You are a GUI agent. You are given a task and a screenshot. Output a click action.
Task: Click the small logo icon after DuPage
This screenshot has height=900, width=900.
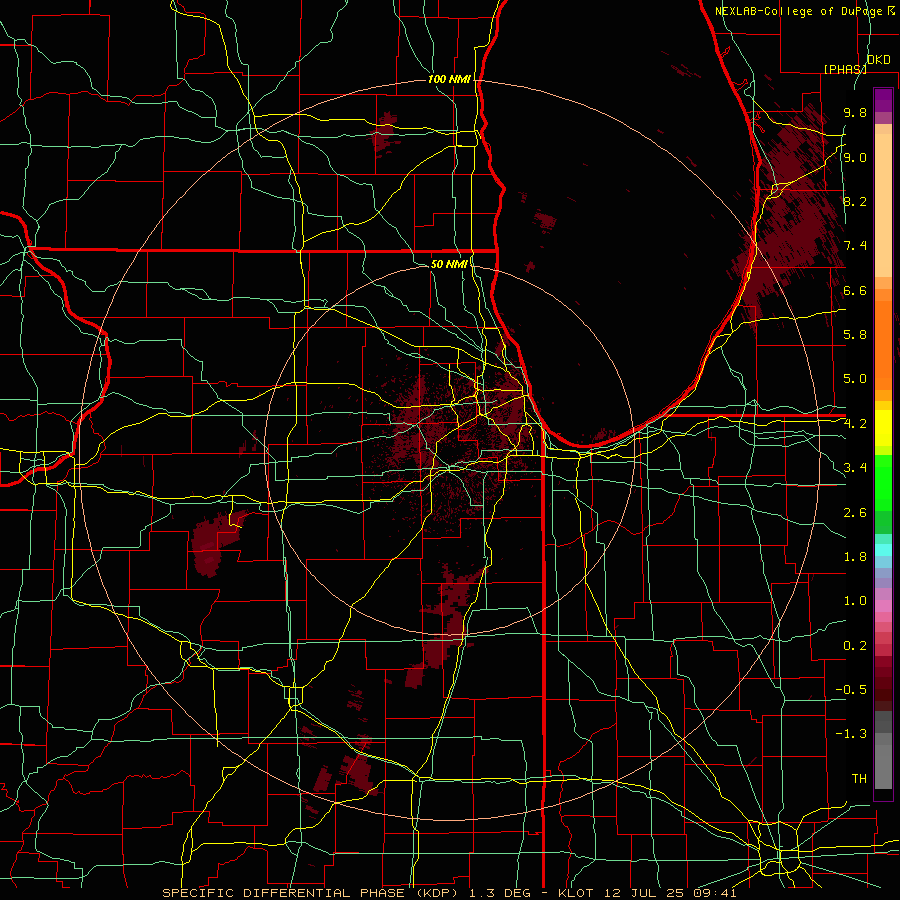[x=891, y=10]
